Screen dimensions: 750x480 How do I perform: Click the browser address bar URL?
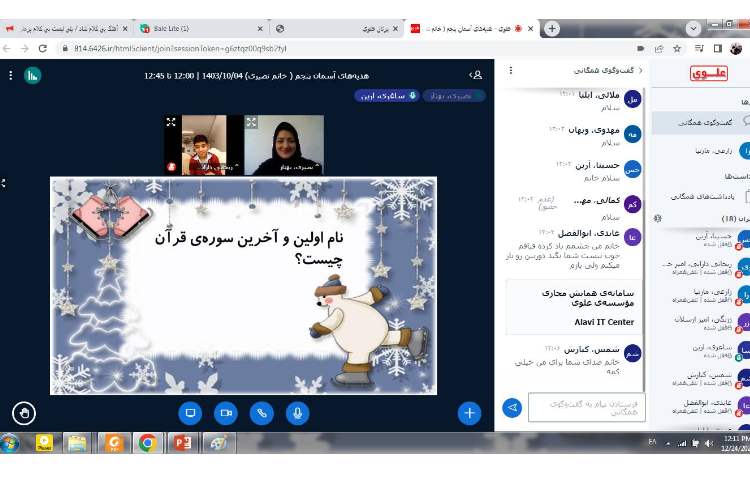pyautogui.click(x=180, y=48)
